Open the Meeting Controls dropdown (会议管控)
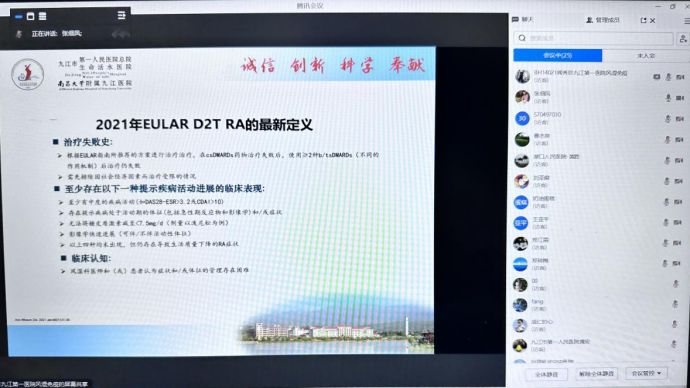690x388 pixels. (x=646, y=373)
